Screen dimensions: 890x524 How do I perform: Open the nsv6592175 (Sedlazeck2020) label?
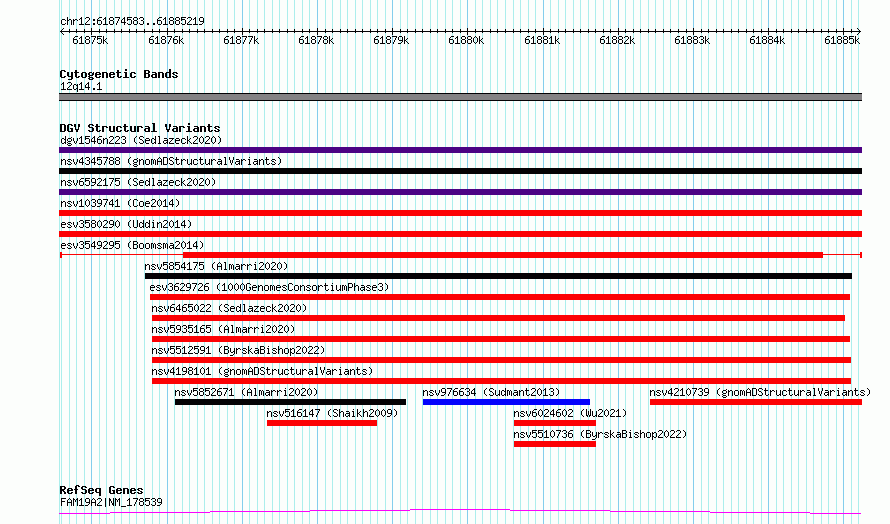click(138, 182)
